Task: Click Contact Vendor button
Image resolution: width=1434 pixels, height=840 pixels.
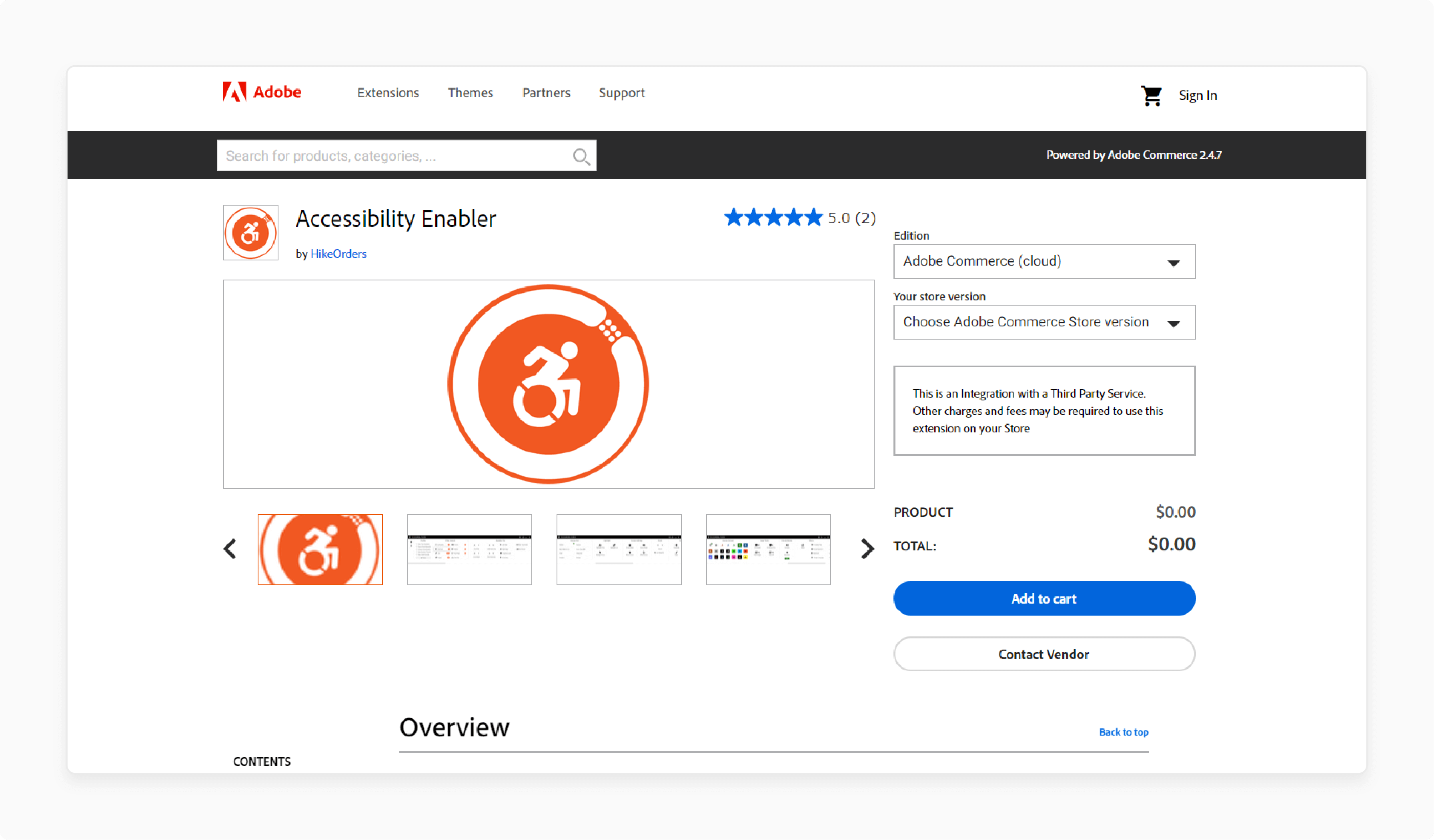Action: tap(1043, 654)
